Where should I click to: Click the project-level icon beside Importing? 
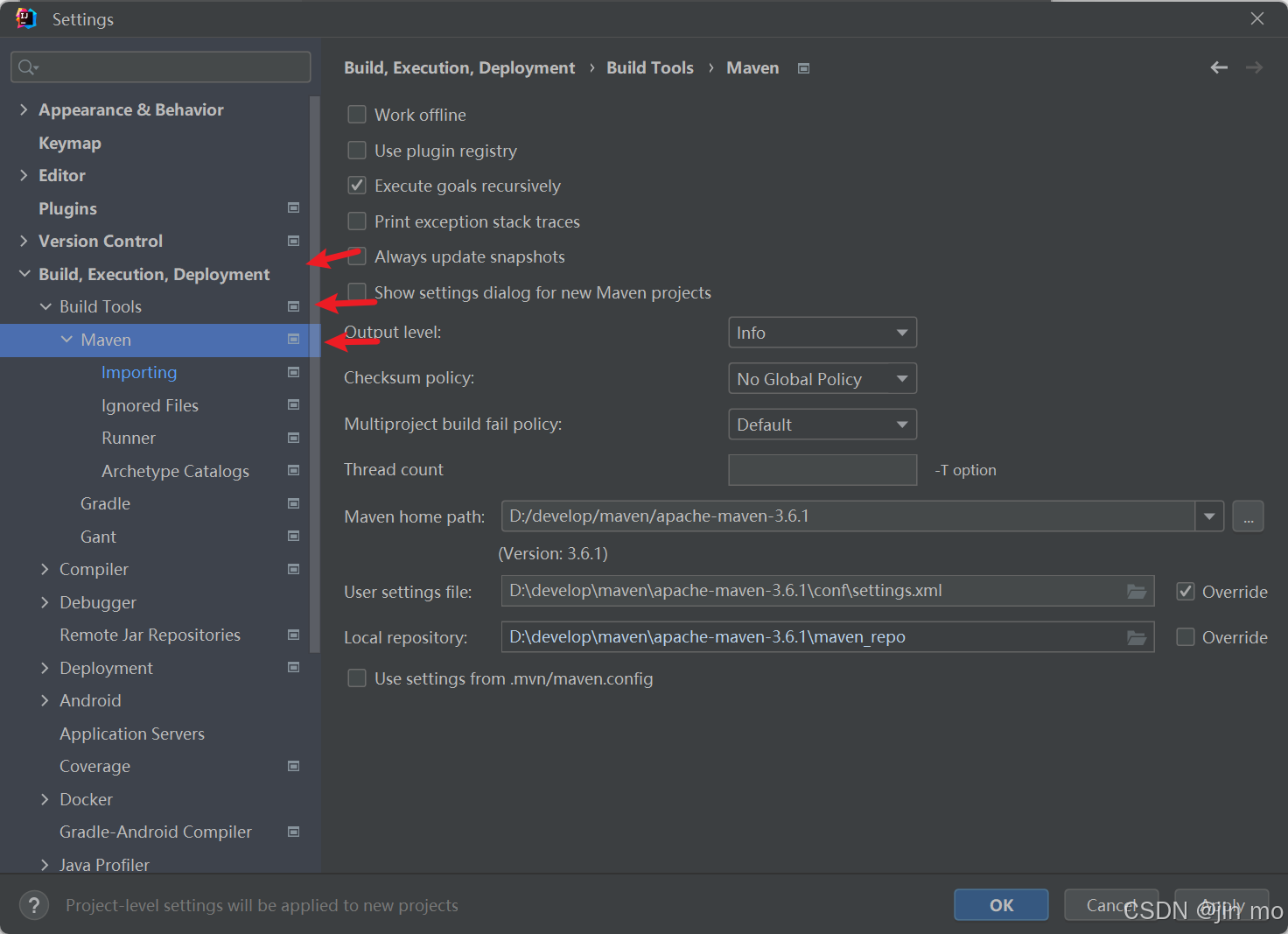point(294,372)
